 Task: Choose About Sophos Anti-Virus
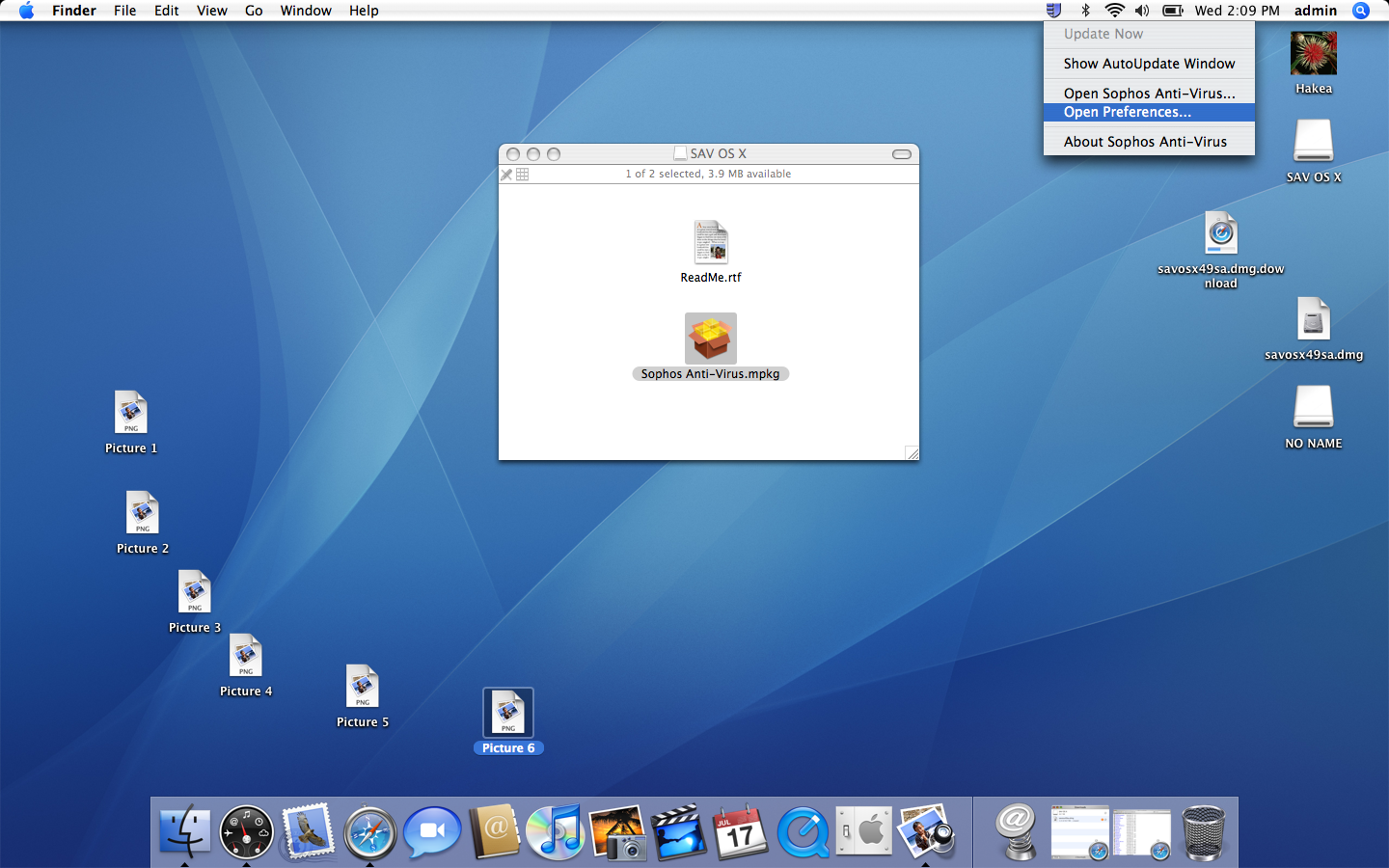pyautogui.click(x=1149, y=142)
